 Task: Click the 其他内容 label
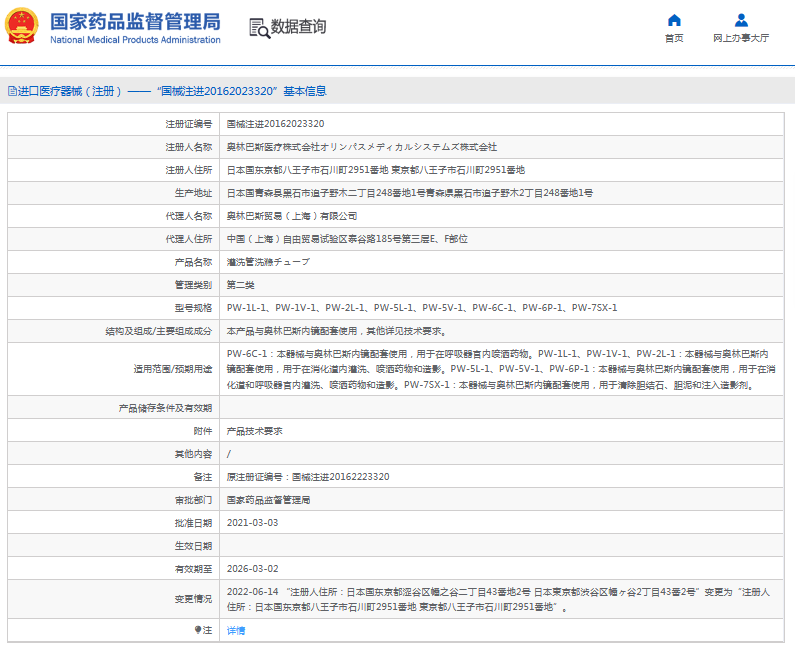click(x=193, y=454)
